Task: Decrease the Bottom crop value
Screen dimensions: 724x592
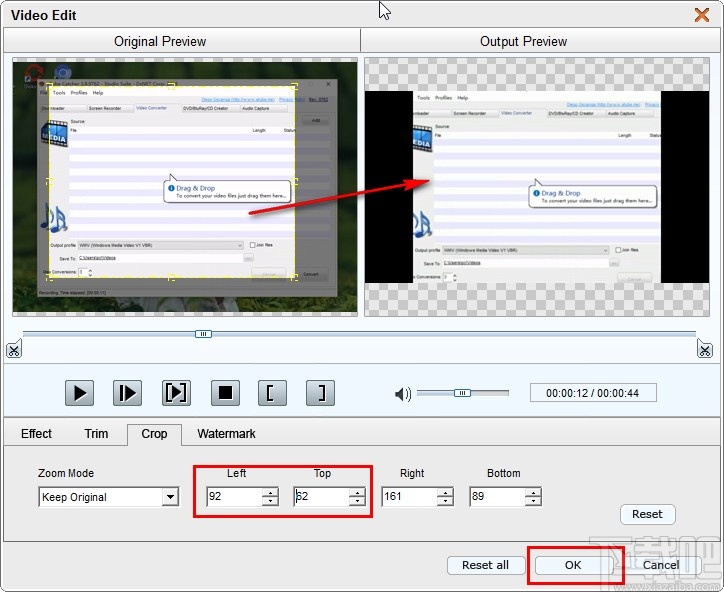Action: tap(533, 501)
